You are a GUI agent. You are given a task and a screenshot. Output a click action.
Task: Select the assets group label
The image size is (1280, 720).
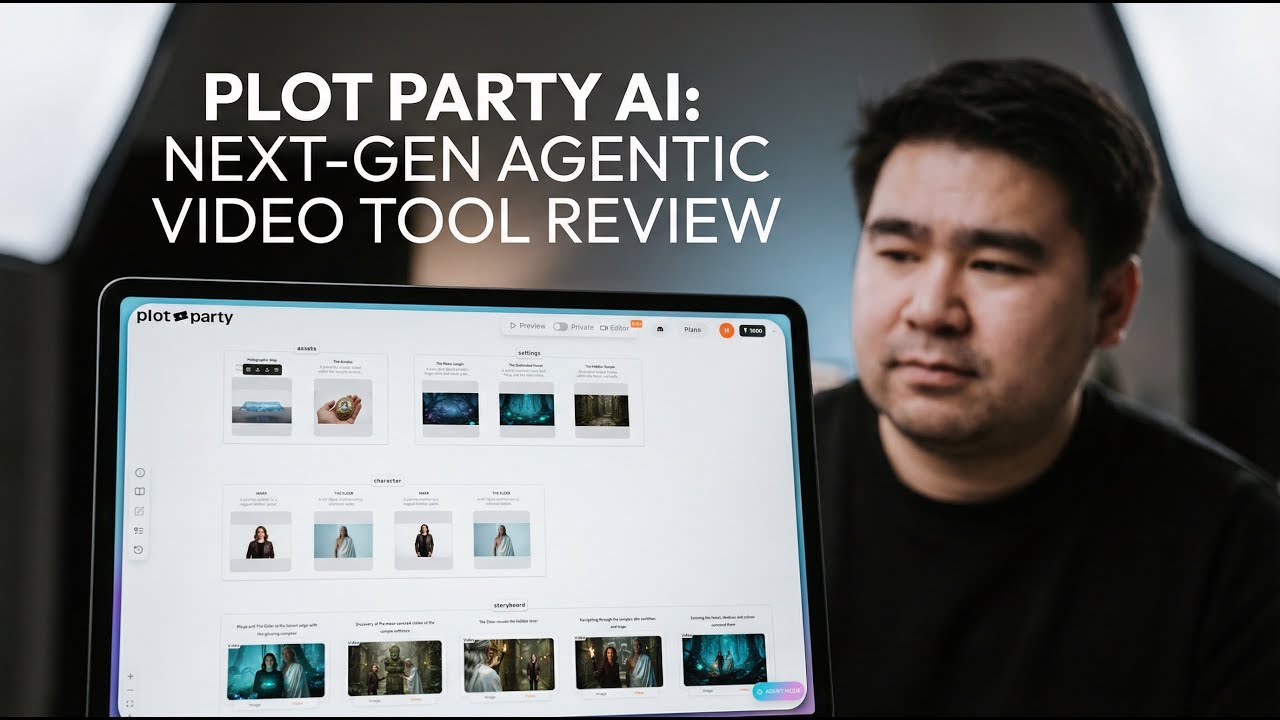[306, 349]
